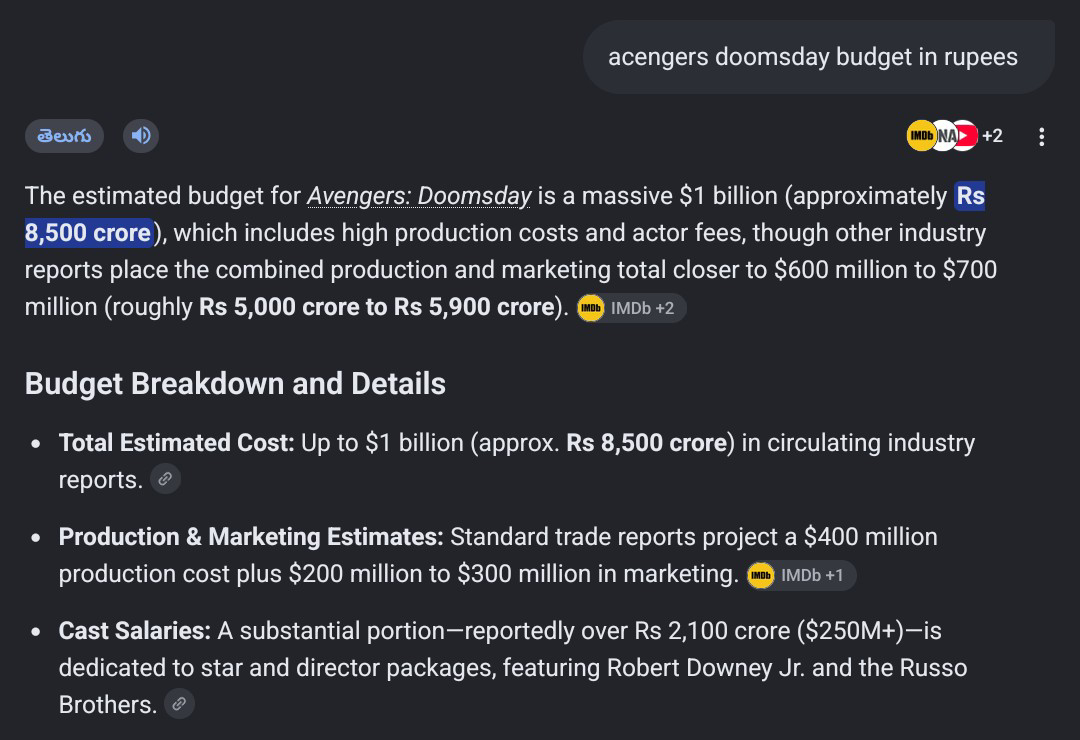Click the 'Total Estimated Cost:' label
Screen dimensions: 1080x740
point(176,443)
